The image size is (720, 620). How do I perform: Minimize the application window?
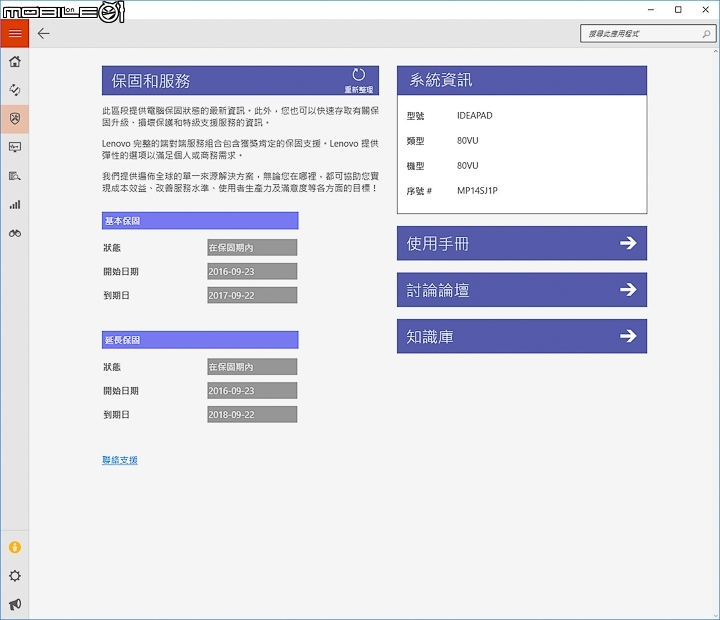pos(651,10)
